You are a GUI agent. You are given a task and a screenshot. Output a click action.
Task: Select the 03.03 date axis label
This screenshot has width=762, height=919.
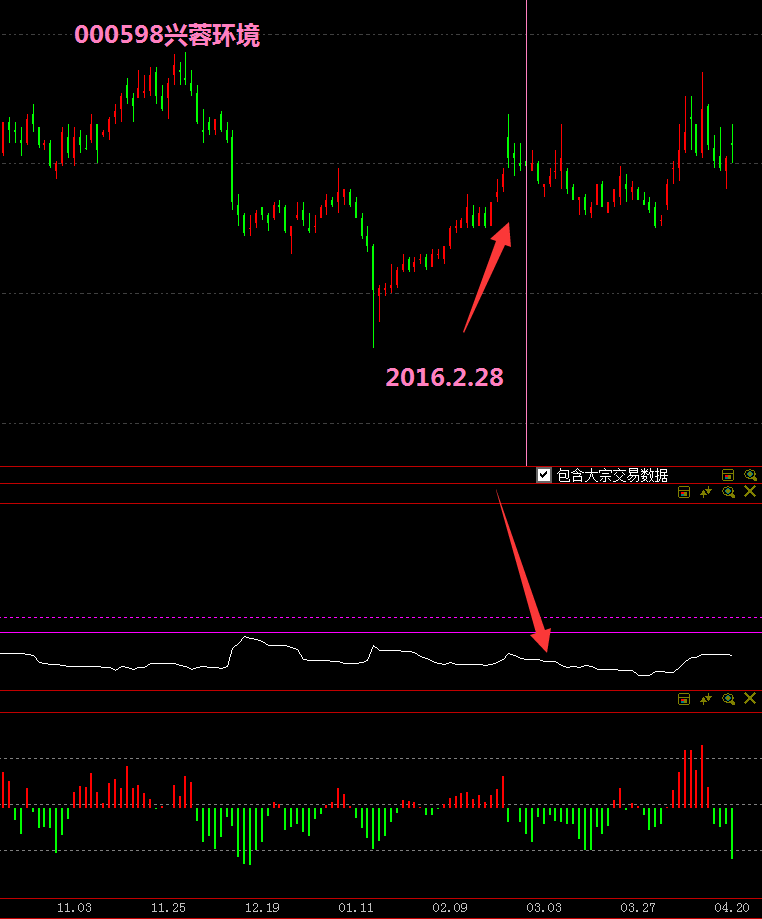coord(544,908)
